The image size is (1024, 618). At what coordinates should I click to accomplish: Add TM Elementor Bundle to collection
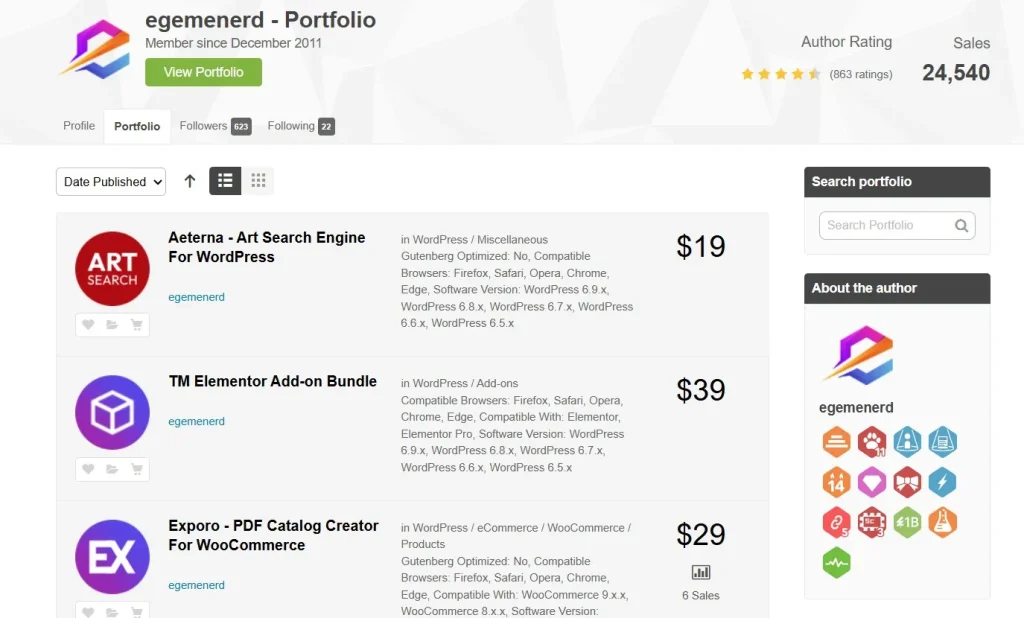112,469
